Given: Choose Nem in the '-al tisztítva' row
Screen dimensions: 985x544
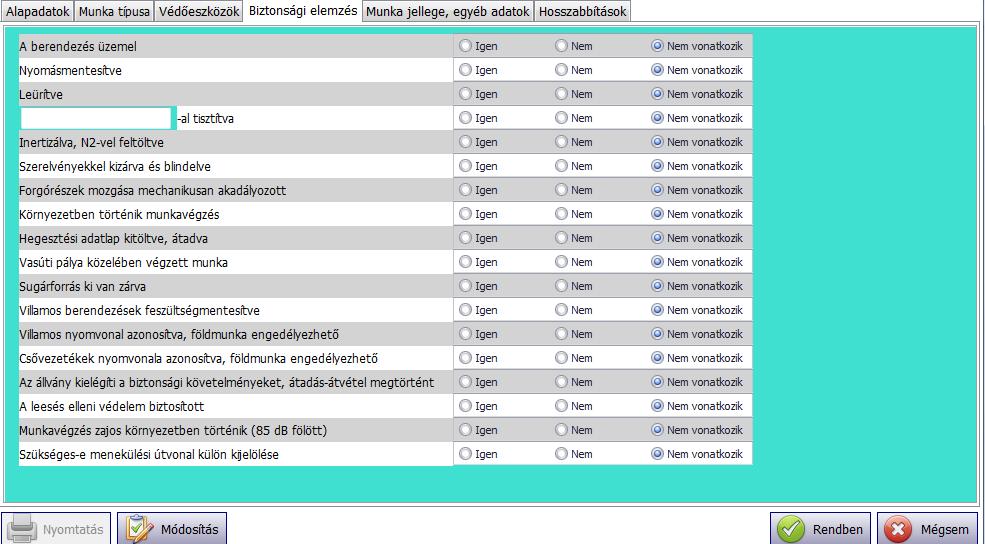Looking at the screenshot, I should 574,117.
